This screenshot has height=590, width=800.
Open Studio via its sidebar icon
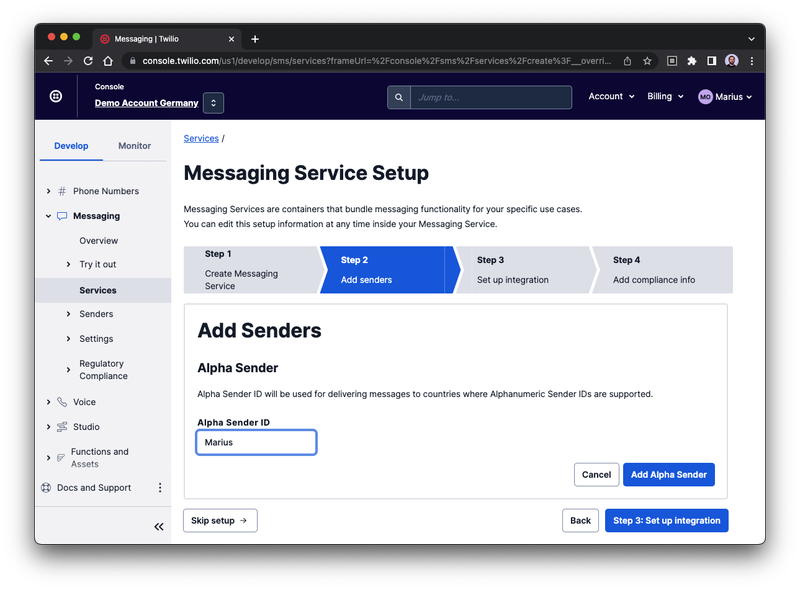(x=62, y=426)
